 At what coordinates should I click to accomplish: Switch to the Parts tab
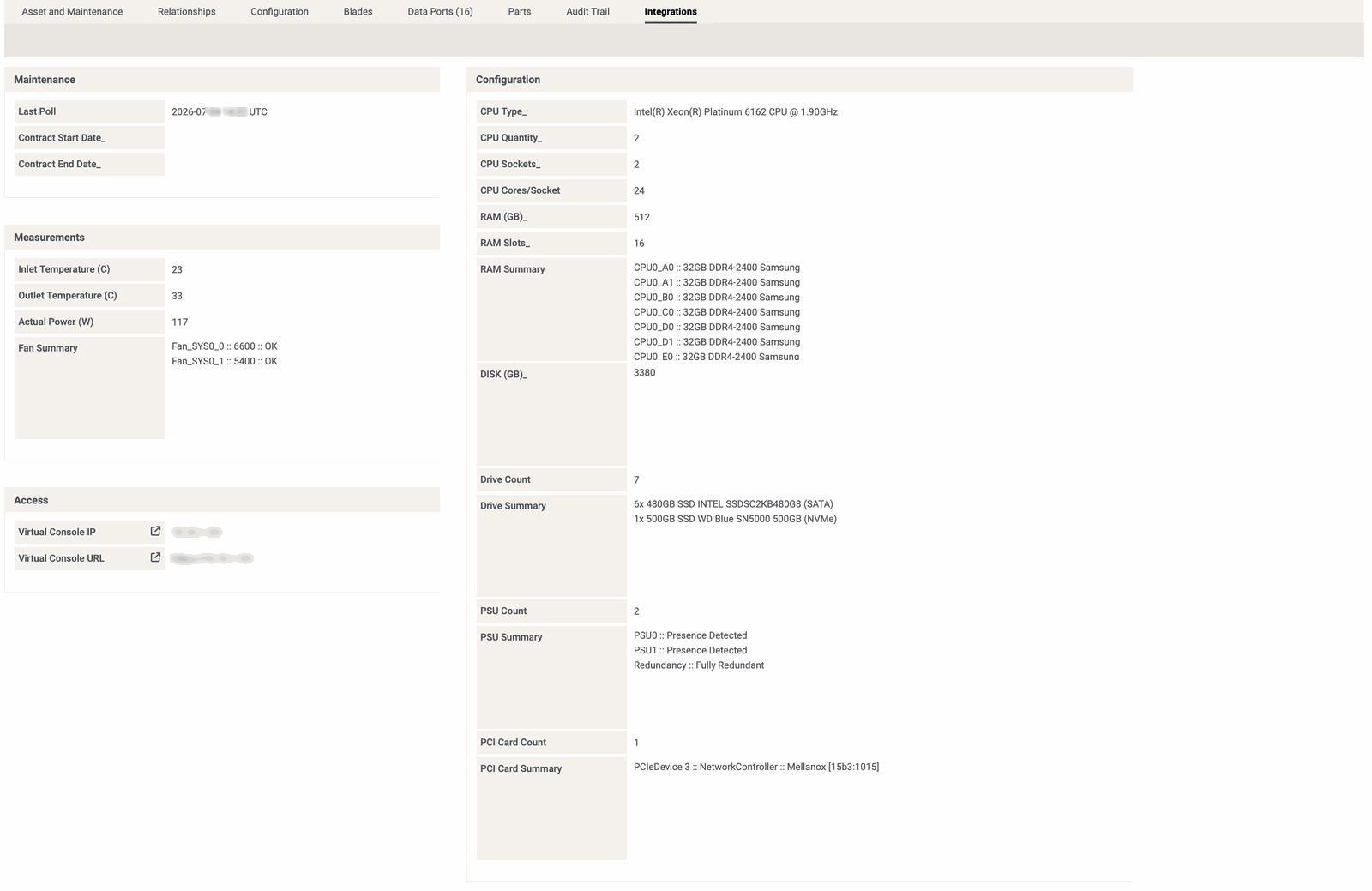click(520, 12)
